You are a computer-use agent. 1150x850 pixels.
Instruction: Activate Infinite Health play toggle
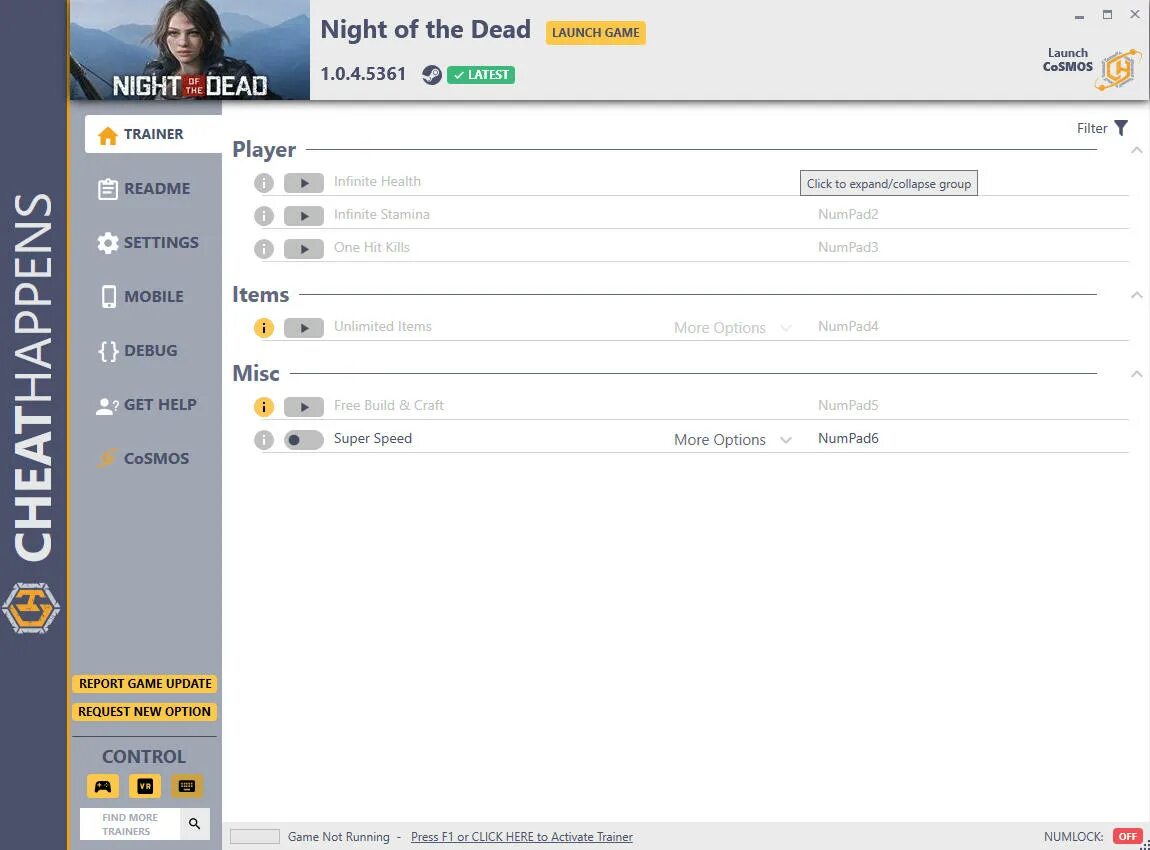304,183
